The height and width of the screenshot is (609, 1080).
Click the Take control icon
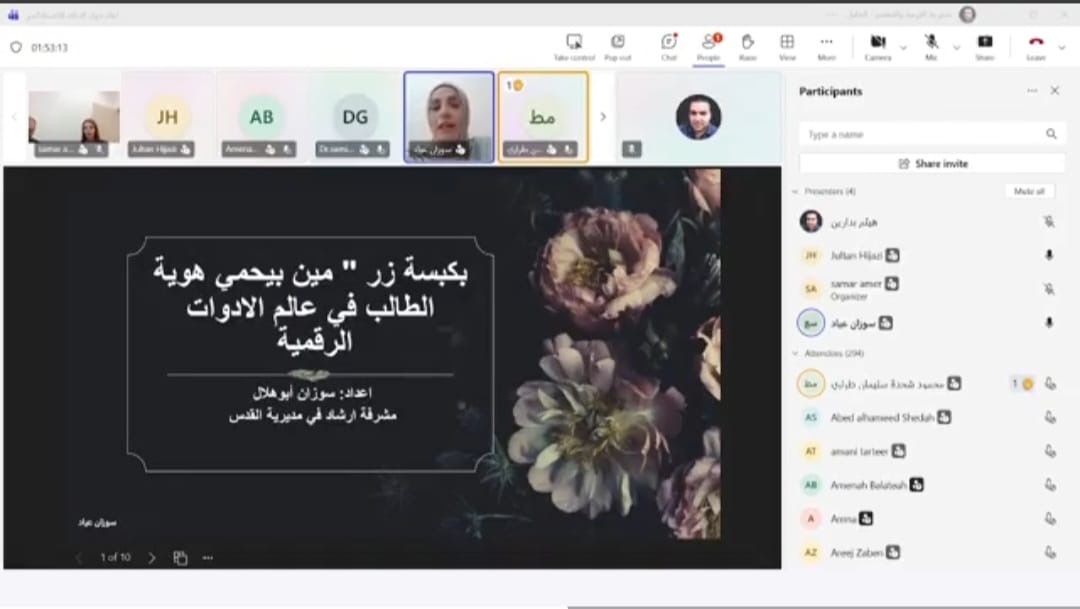574,42
